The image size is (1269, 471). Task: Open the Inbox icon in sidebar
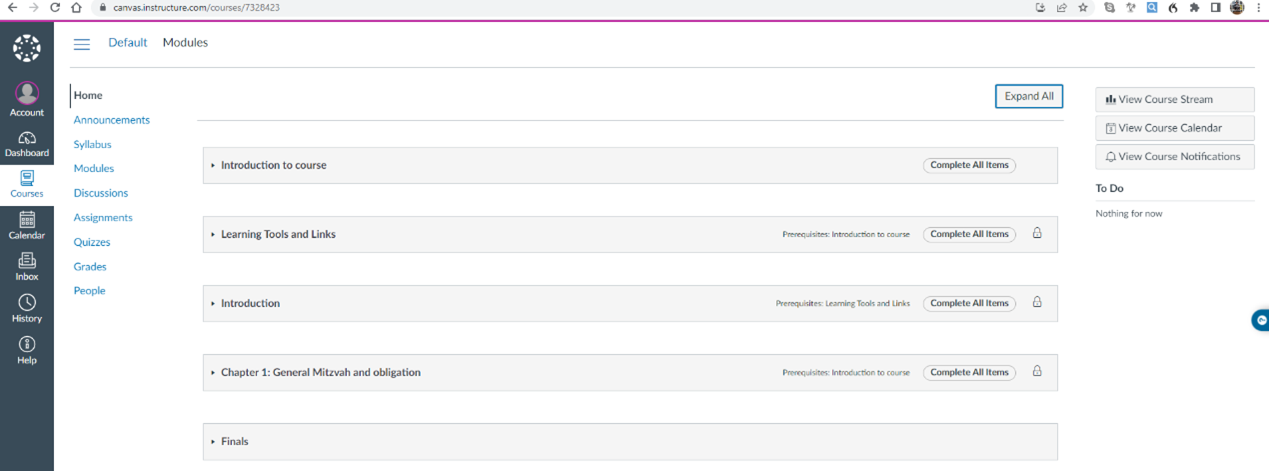click(27, 260)
